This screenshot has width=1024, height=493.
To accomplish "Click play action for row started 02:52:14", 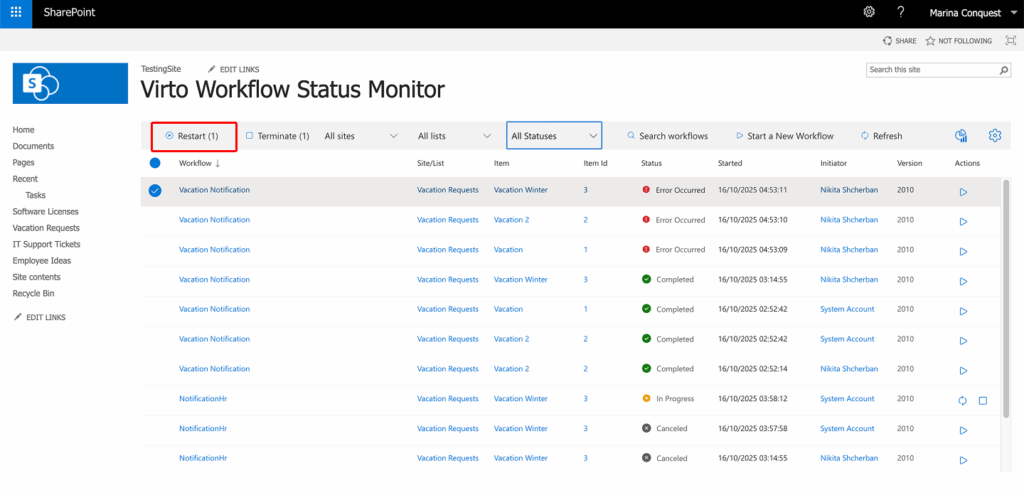I will pyautogui.click(x=963, y=370).
